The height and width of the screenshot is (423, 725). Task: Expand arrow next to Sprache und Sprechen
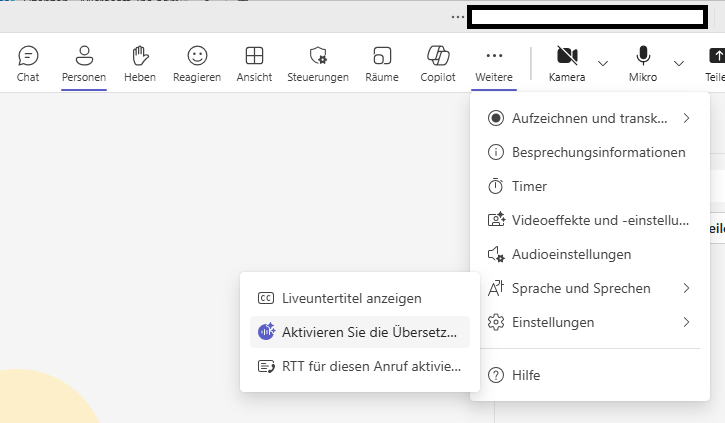pyautogui.click(x=687, y=288)
